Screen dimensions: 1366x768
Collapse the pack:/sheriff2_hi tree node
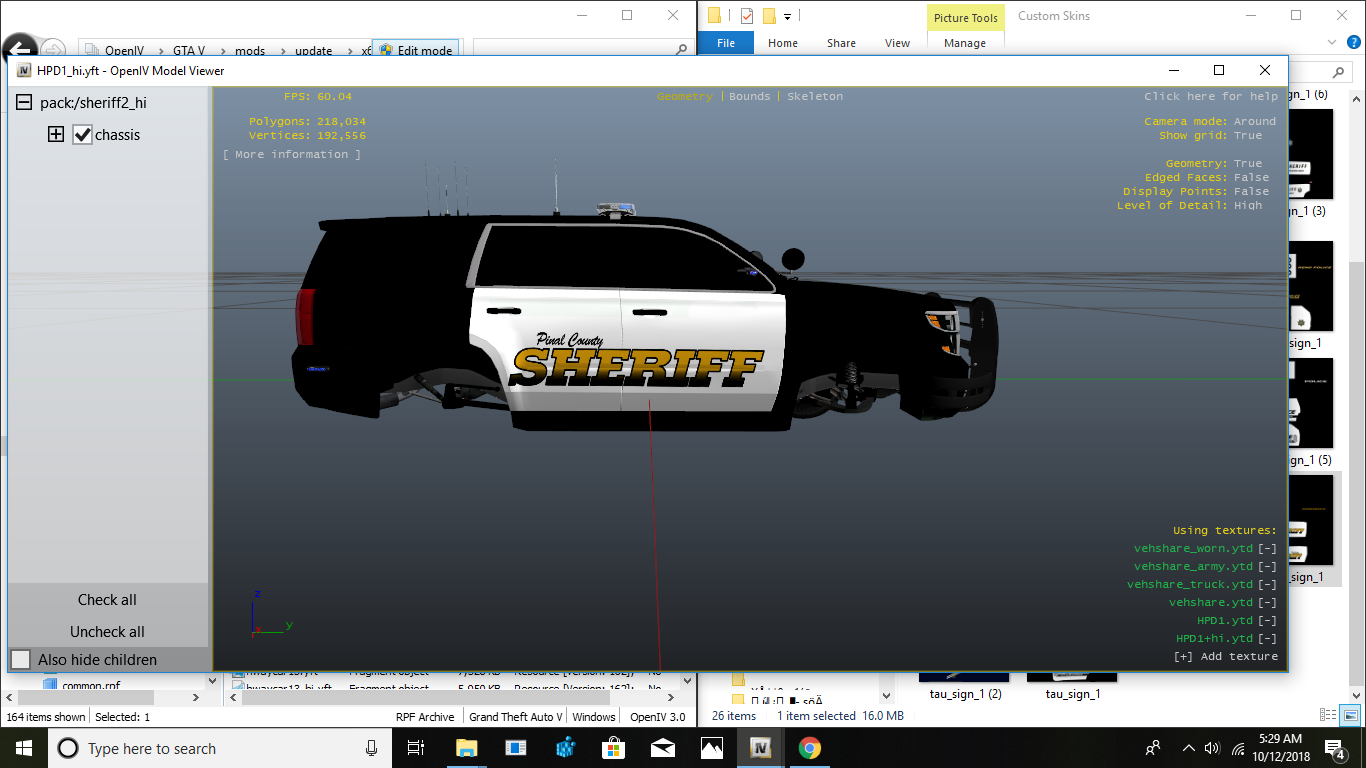click(x=23, y=103)
